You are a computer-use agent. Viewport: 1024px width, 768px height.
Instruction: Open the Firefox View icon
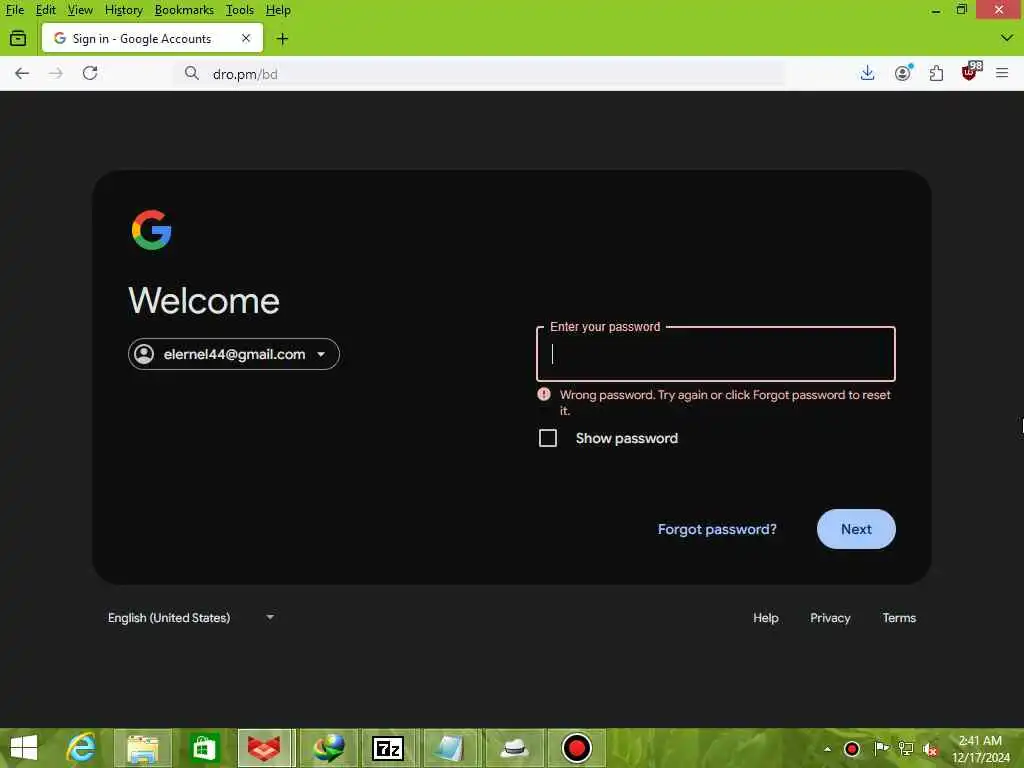tap(18, 39)
